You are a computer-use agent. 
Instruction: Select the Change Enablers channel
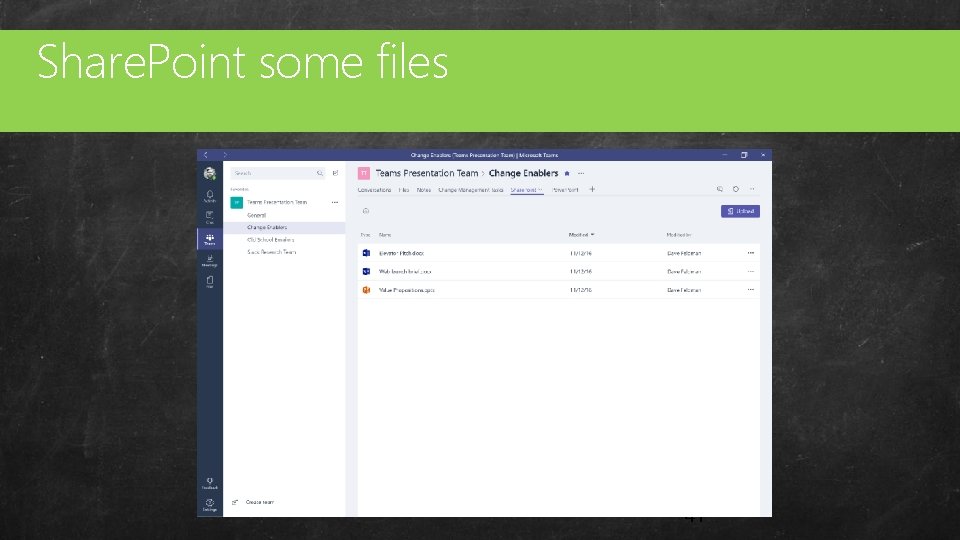click(x=284, y=227)
